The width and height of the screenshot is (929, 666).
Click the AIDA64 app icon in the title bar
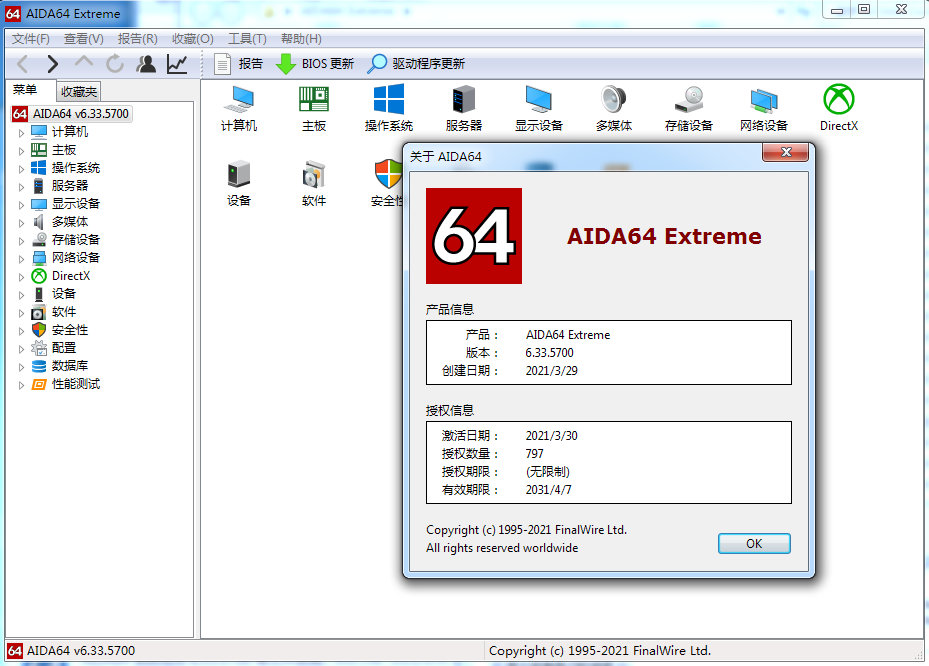click(13, 14)
